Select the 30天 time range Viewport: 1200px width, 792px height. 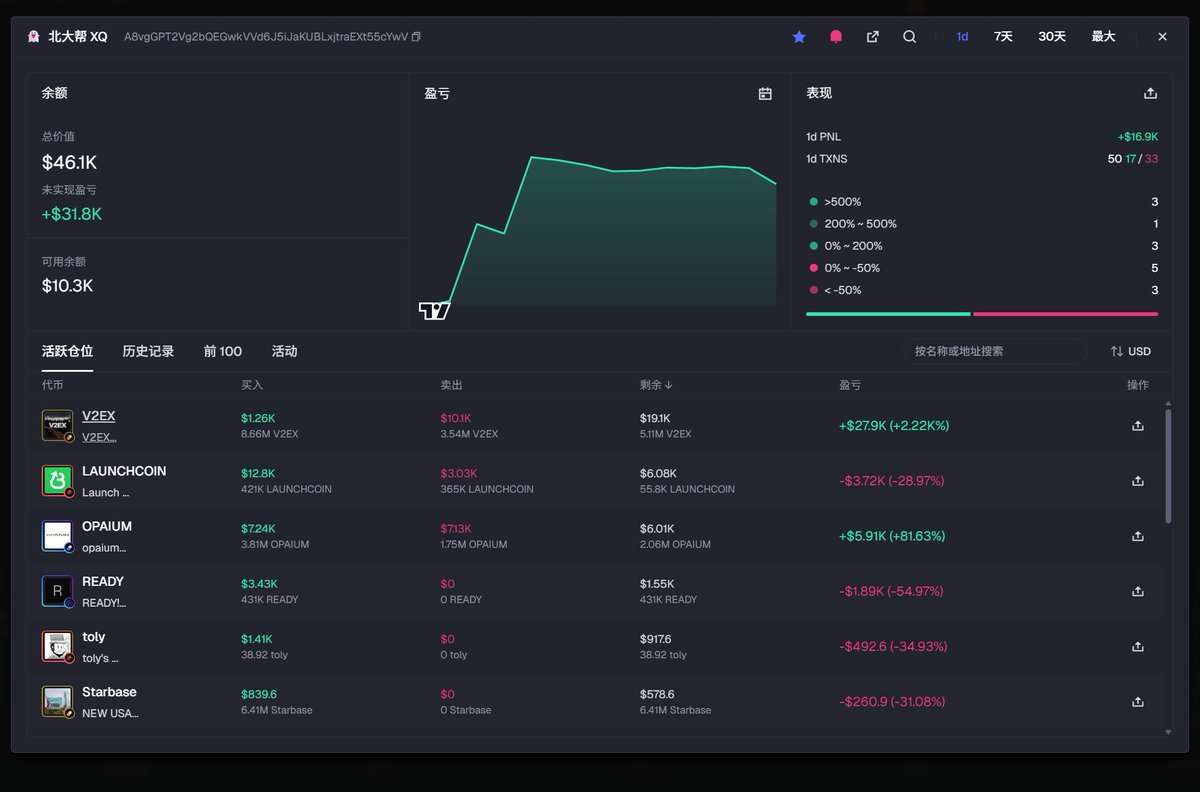(1052, 37)
